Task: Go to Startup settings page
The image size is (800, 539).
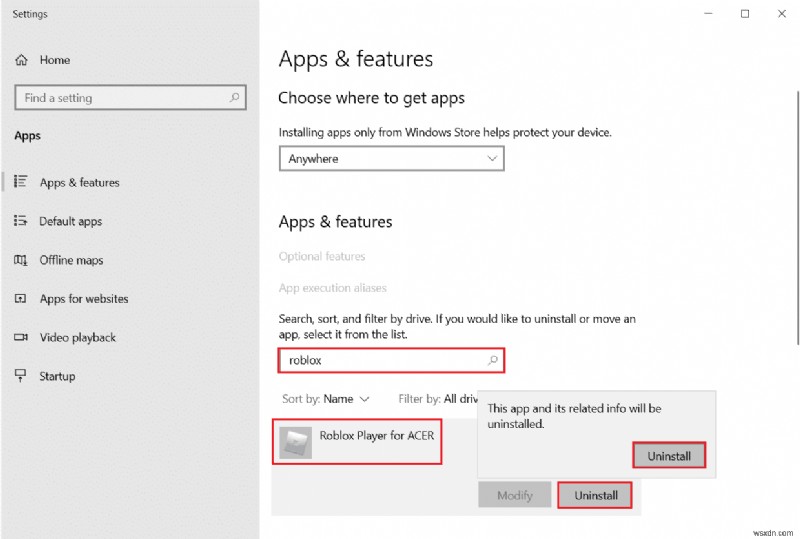Action: pos(57,376)
